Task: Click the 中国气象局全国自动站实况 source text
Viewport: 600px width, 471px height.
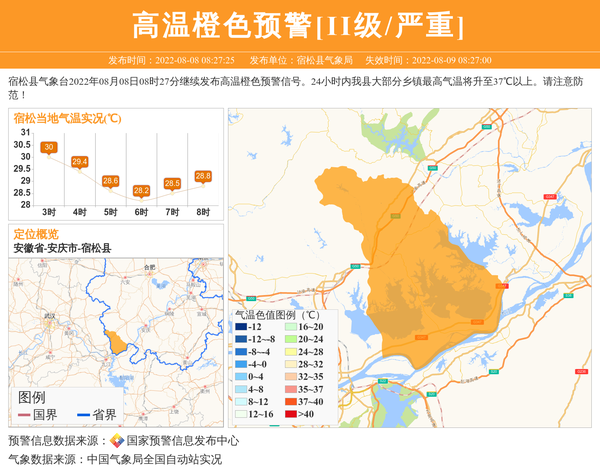Action: pyautogui.click(x=153, y=459)
